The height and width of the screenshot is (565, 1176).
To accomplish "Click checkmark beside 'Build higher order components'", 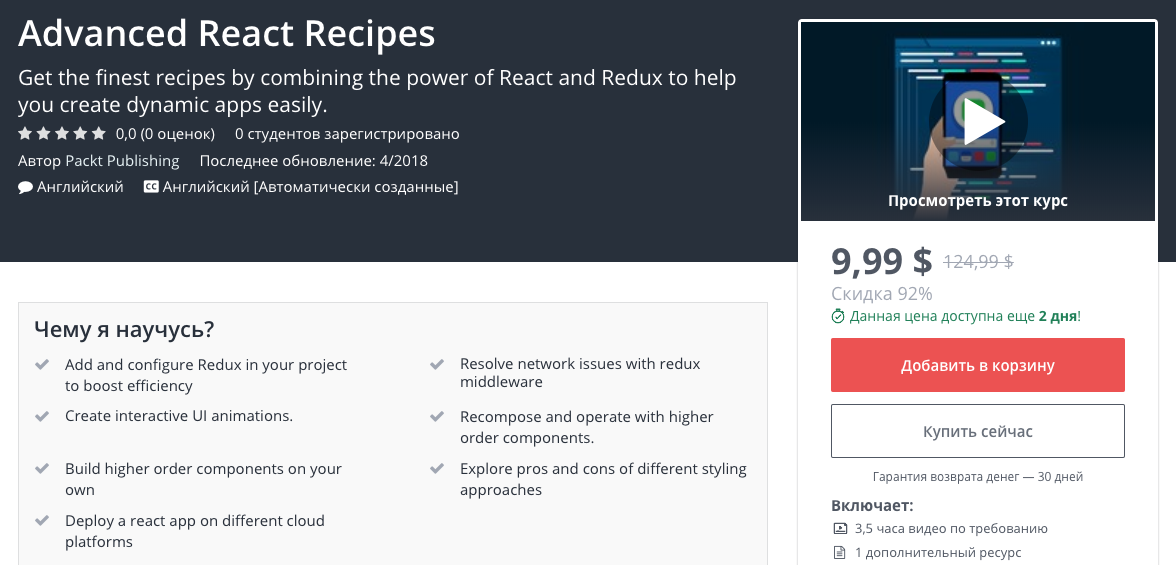I will [x=43, y=469].
